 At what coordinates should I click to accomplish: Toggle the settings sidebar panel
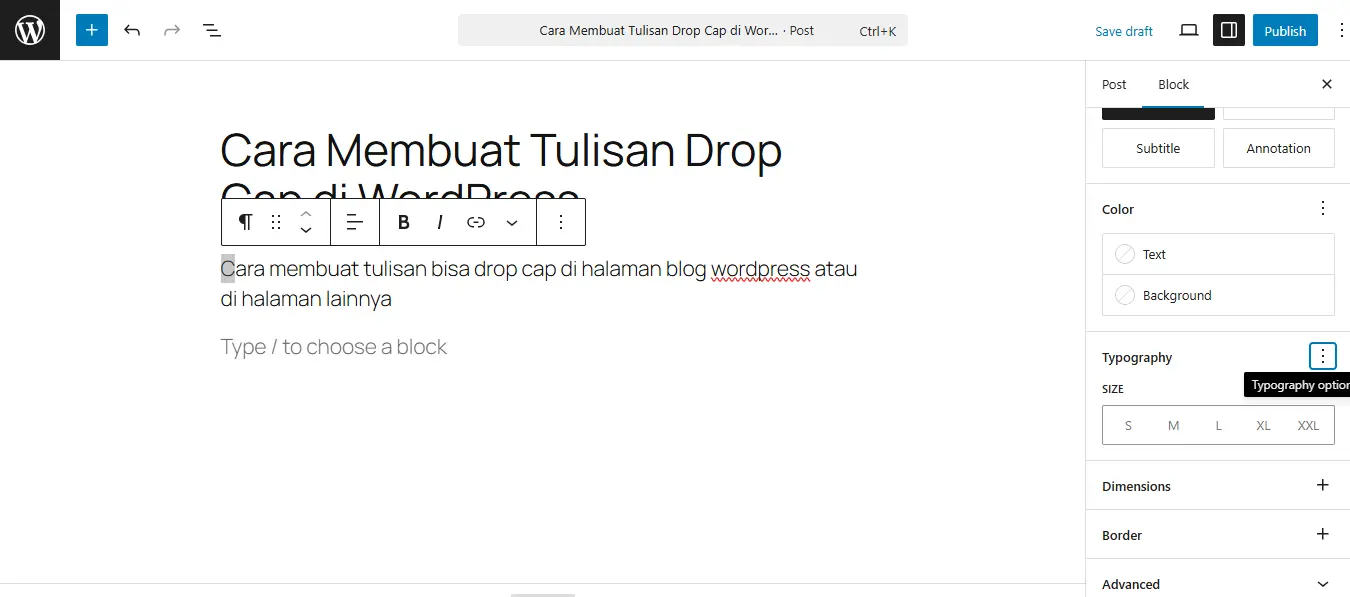click(1229, 30)
